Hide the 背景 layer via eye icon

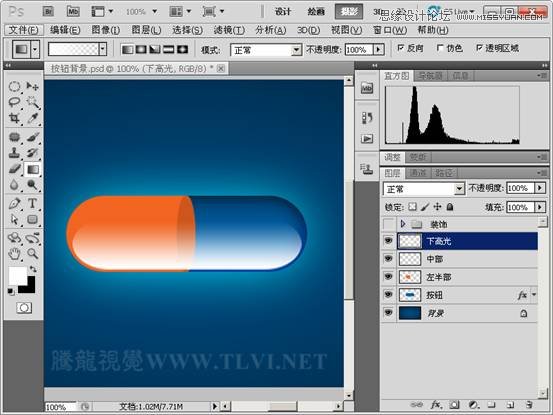tap(388, 313)
